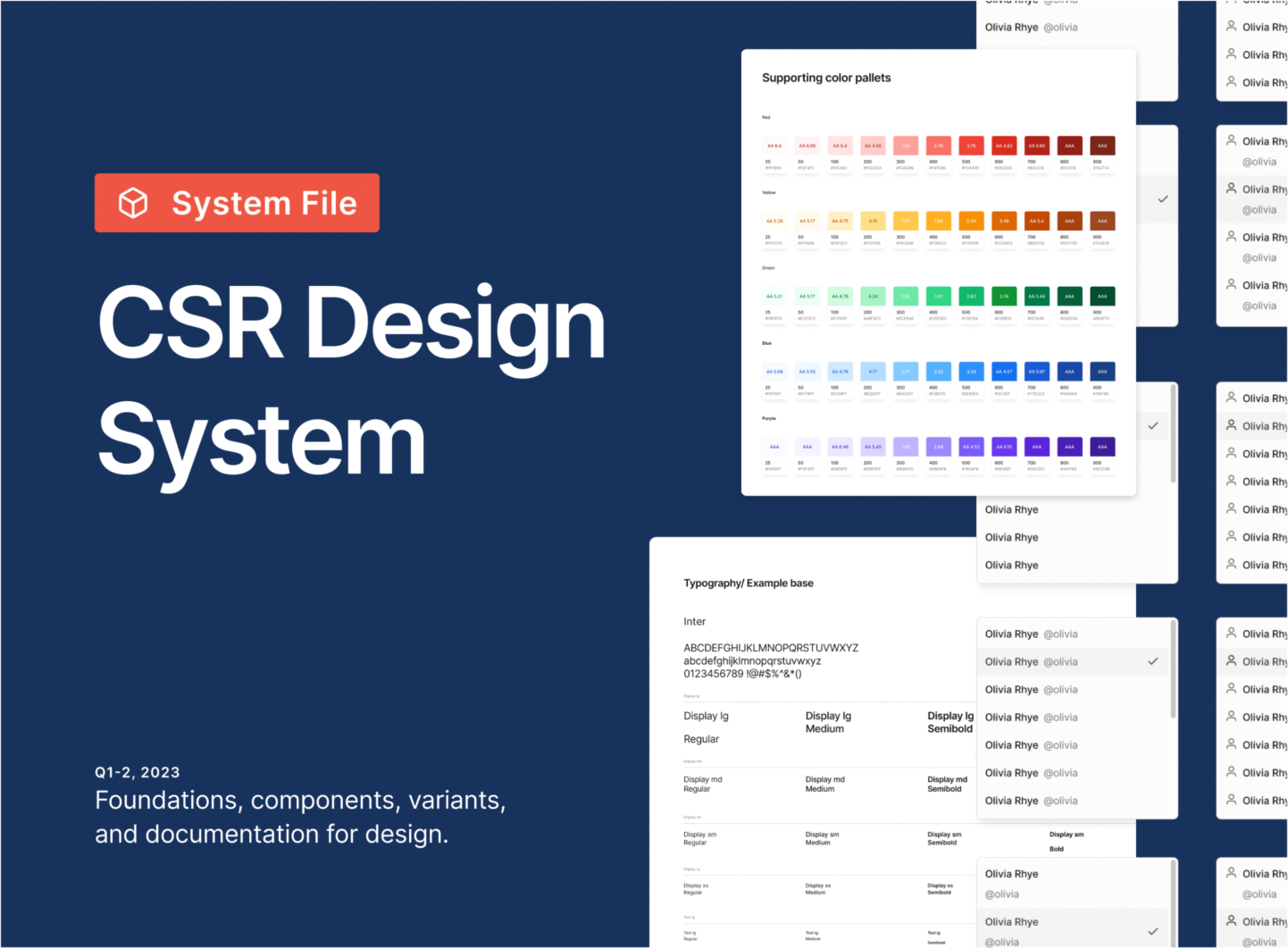1288x949 pixels.
Task: Click the Display sm Bold sample
Action: pos(1066,842)
